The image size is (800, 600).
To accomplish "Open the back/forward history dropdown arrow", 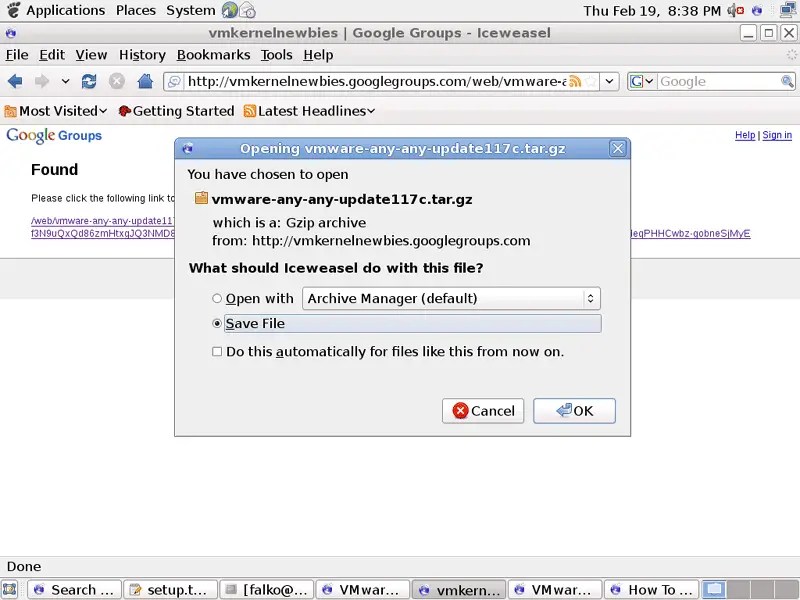I will [x=65, y=81].
